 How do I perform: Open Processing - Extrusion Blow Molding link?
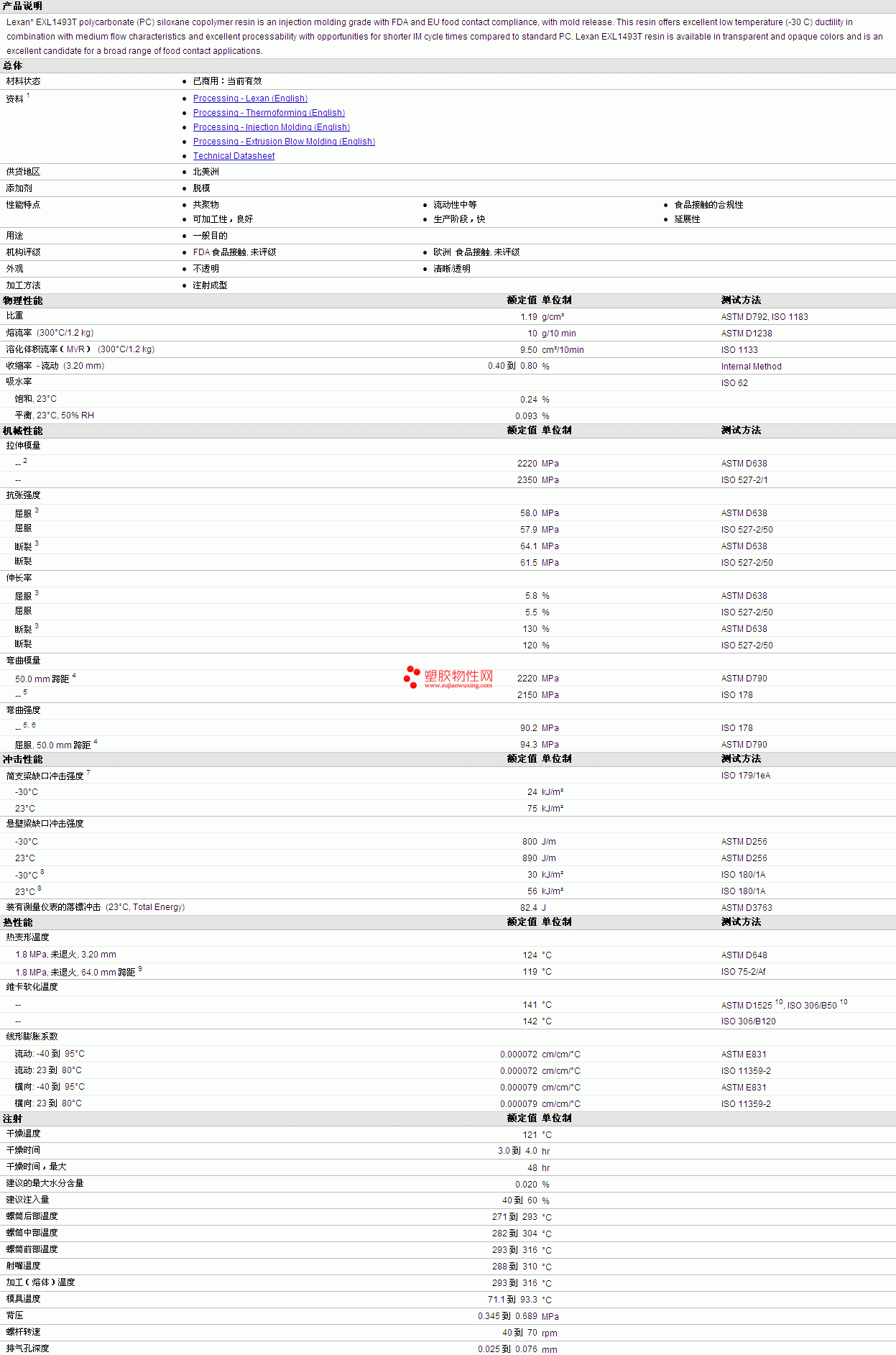pyautogui.click(x=284, y=142)
